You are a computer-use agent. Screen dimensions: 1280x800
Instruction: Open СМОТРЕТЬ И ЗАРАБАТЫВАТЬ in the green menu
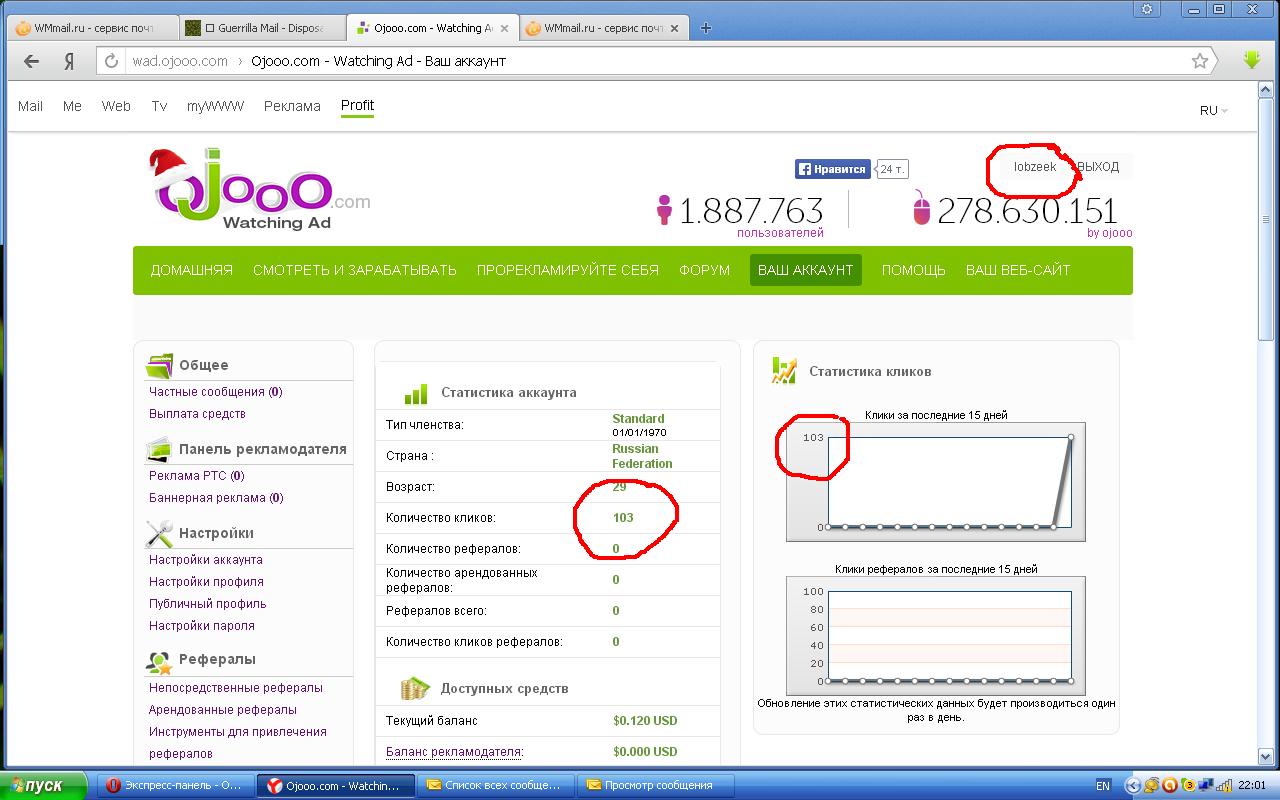point(355,270)
